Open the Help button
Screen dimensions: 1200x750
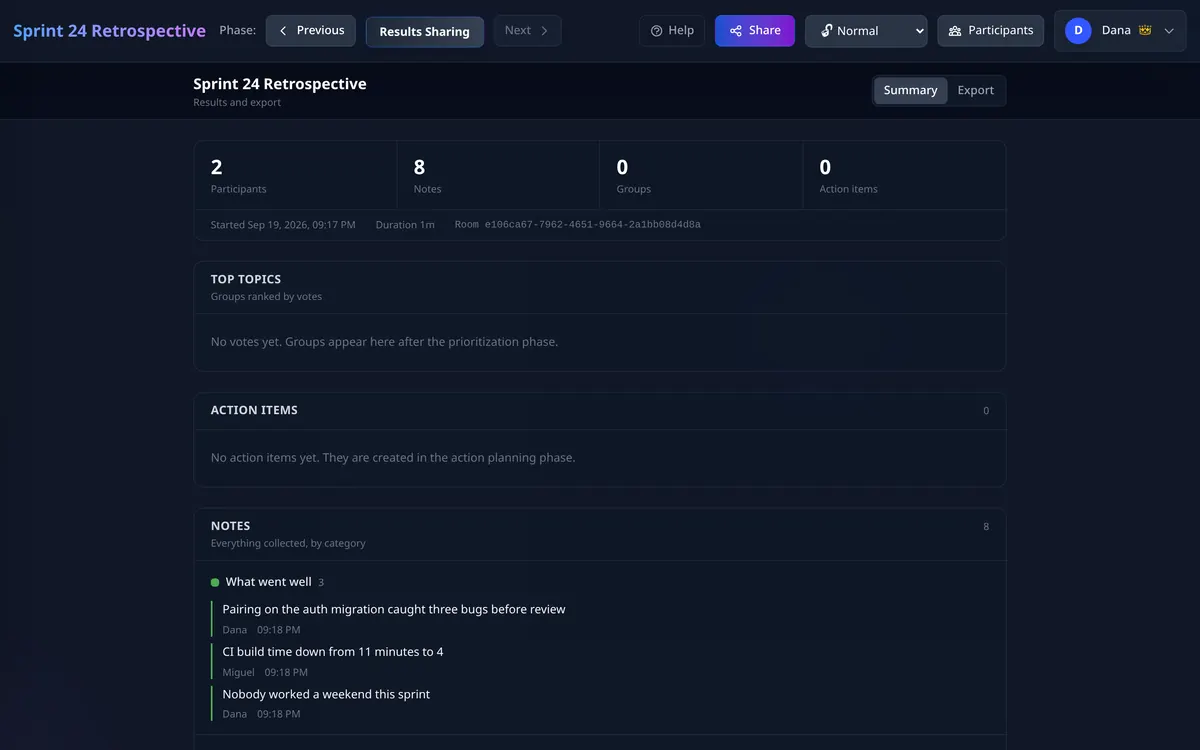pos(672,31)
